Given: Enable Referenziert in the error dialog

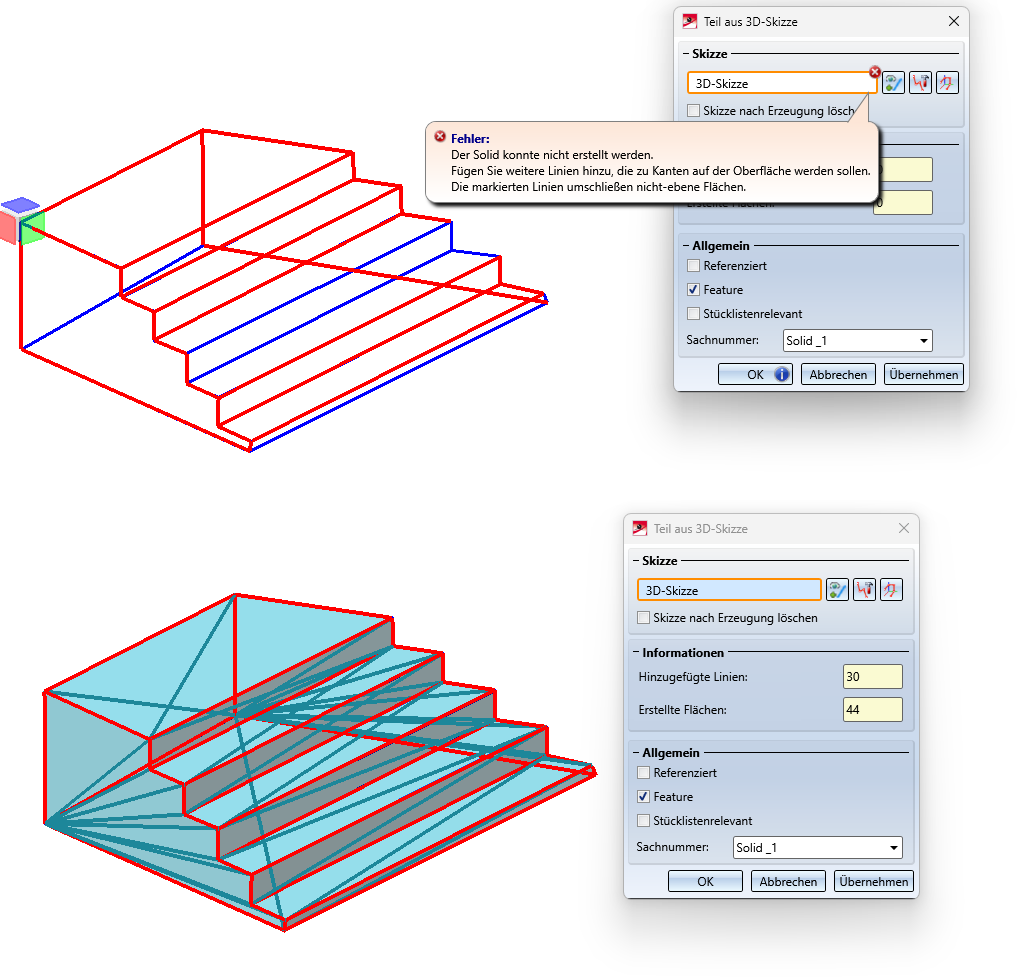Looking at the screenshot, I should pos(693,265).
